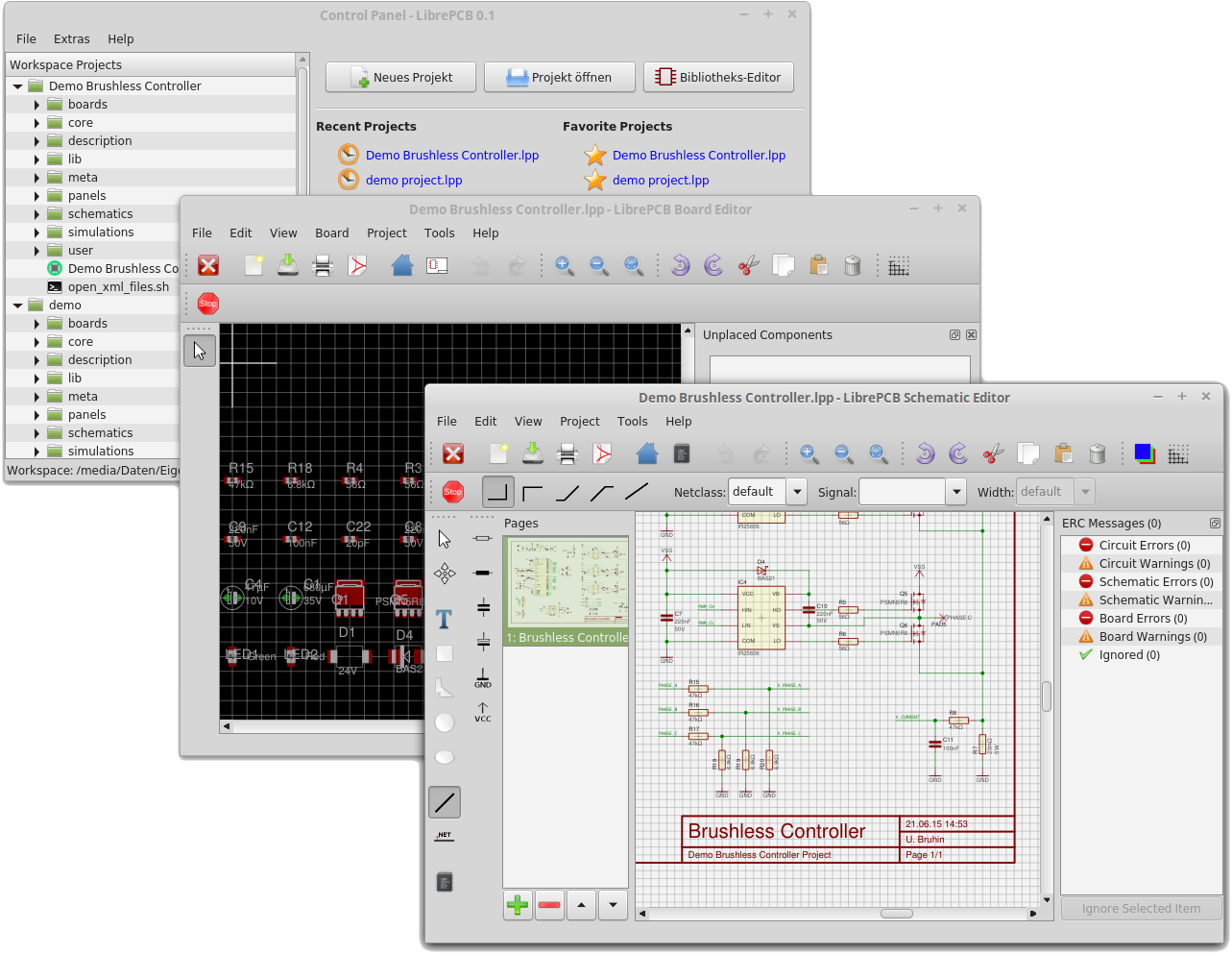Image resolution: width=1232 pixels, height=954 pixels.
Task: Toggle the Draw Wire line tool
Action: pos(444,802)
